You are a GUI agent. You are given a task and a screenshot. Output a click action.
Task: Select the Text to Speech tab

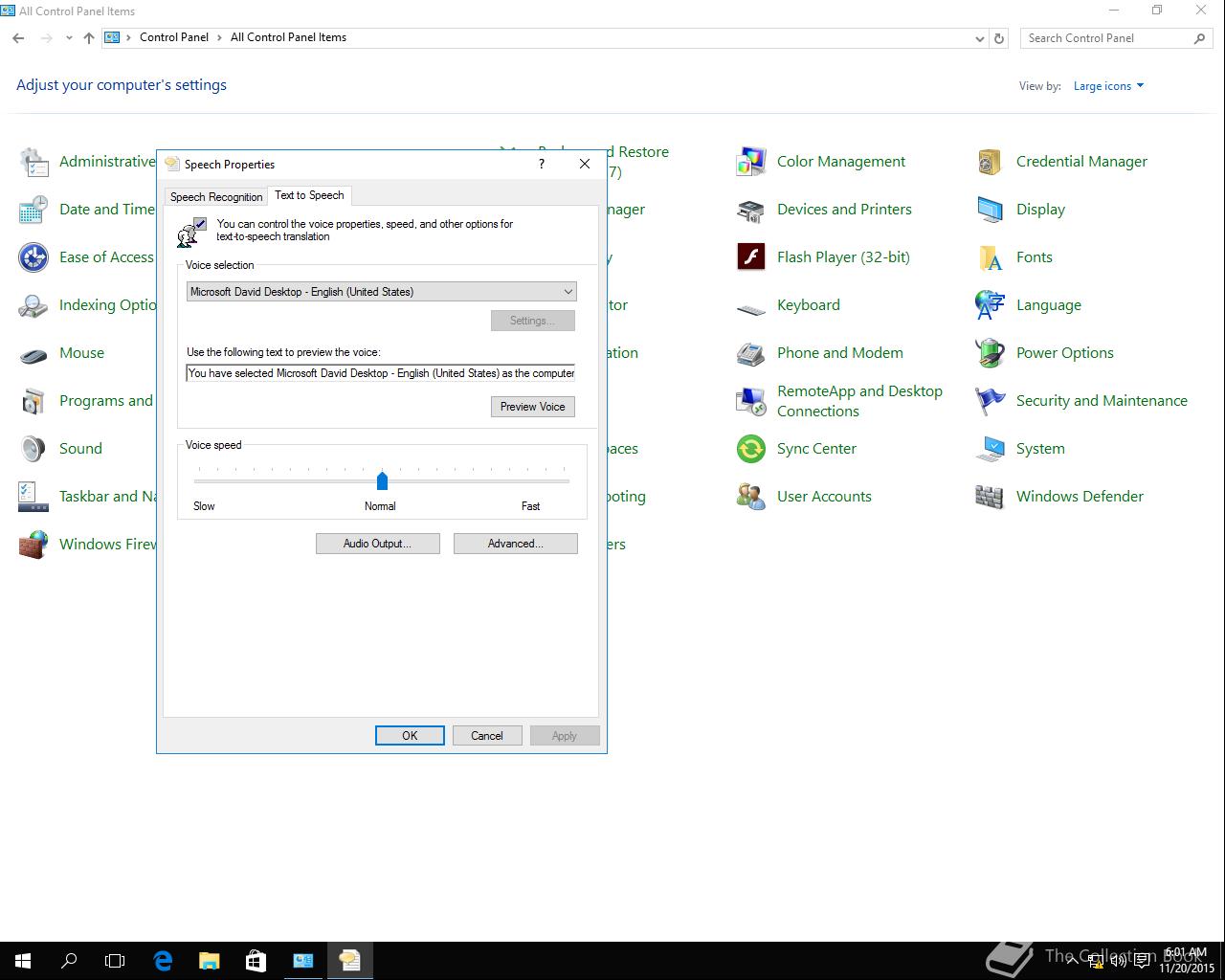tap(309, 195)
